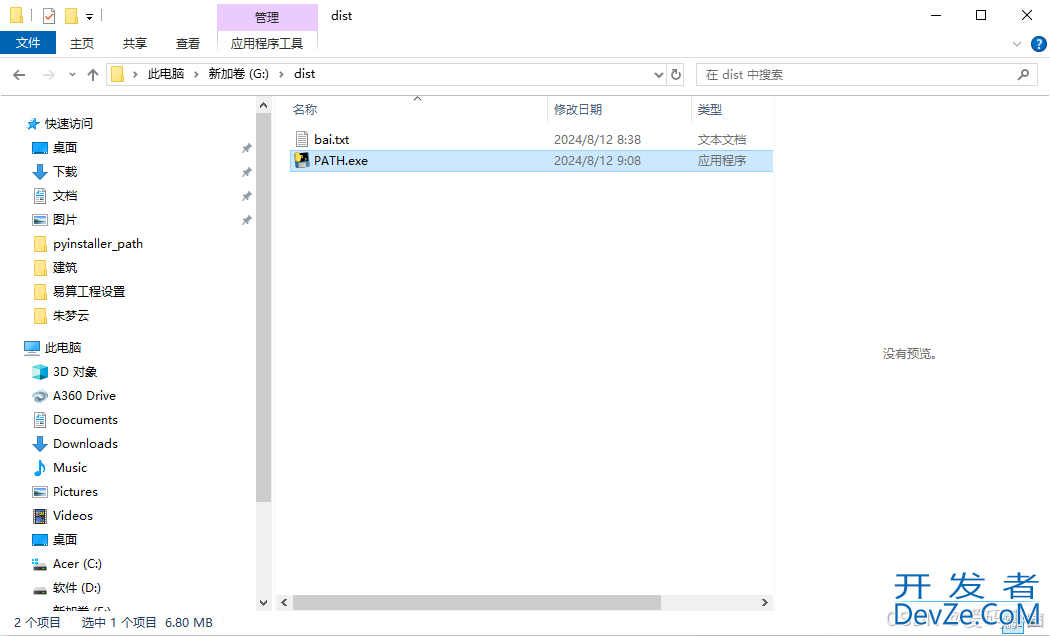Open the 软件 (D:) drive
The height and width of the screenshot is (636, 1050).
(x=76, y=588)
